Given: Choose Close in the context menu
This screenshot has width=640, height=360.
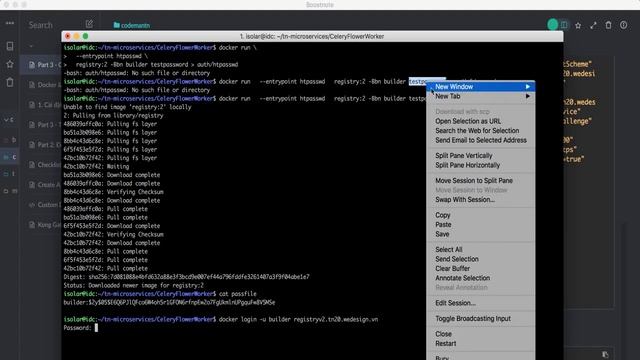Looking at the screenshot, I should pos(443,334).
